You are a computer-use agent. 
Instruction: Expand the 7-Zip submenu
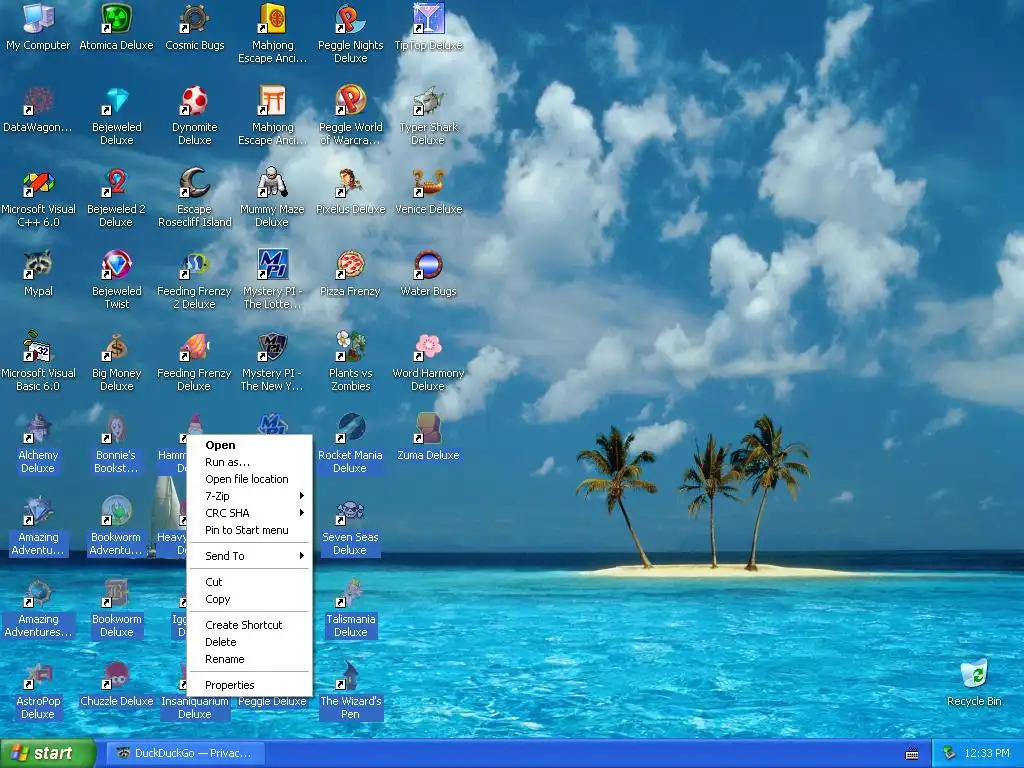[x=249, y=496]
